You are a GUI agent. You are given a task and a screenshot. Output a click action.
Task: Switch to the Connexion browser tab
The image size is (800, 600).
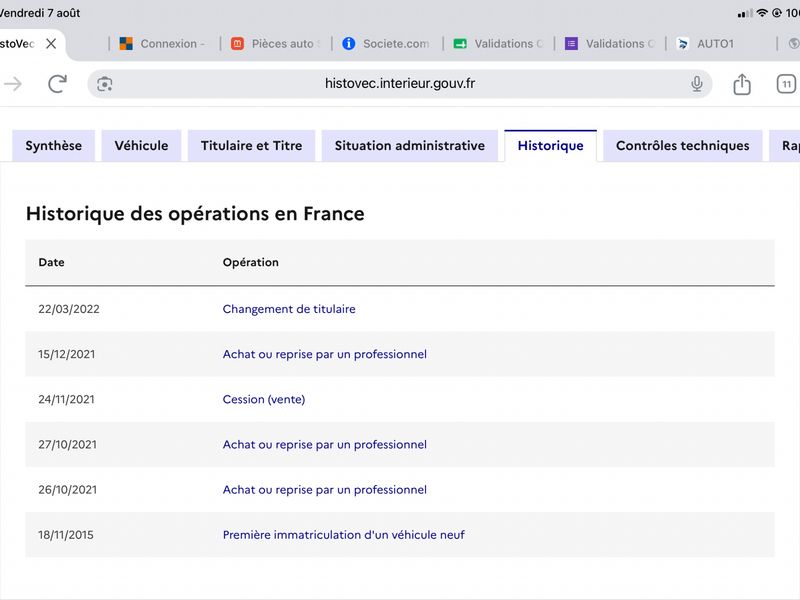pyautogui.click(x=162, y=44)
